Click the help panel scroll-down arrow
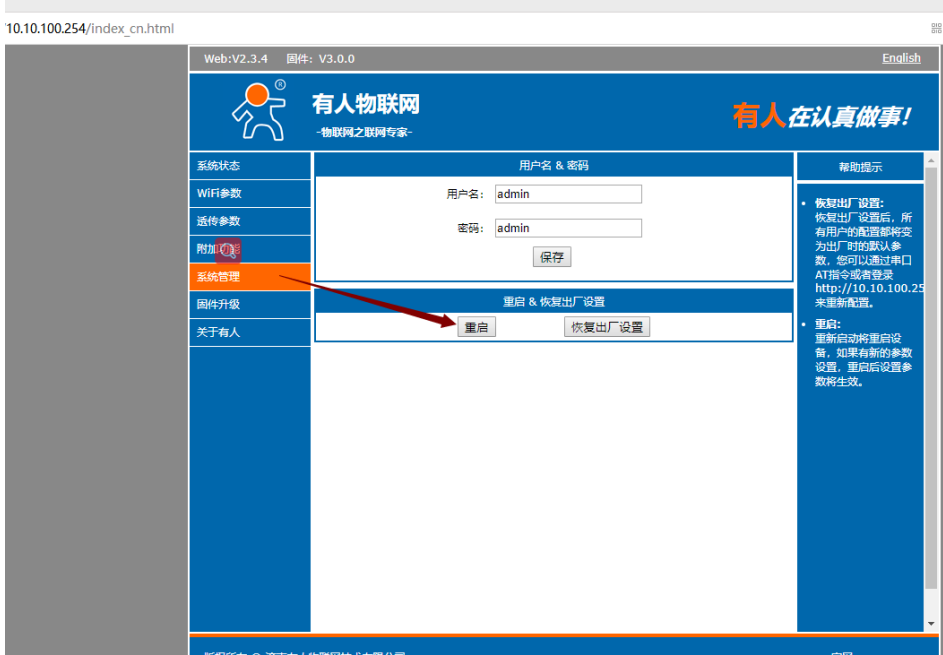This screenshot has width=943, height=655. click(931, 622)
